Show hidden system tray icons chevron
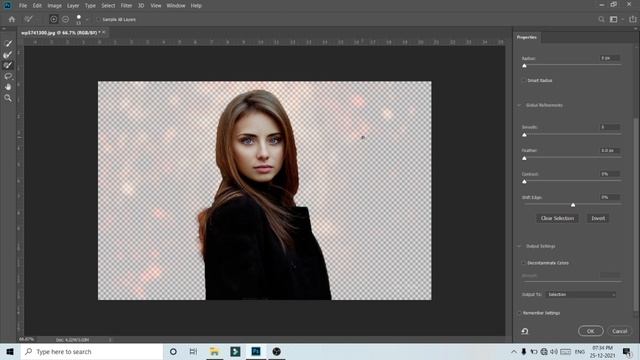 pyautogui.click(x=513, y=351)
